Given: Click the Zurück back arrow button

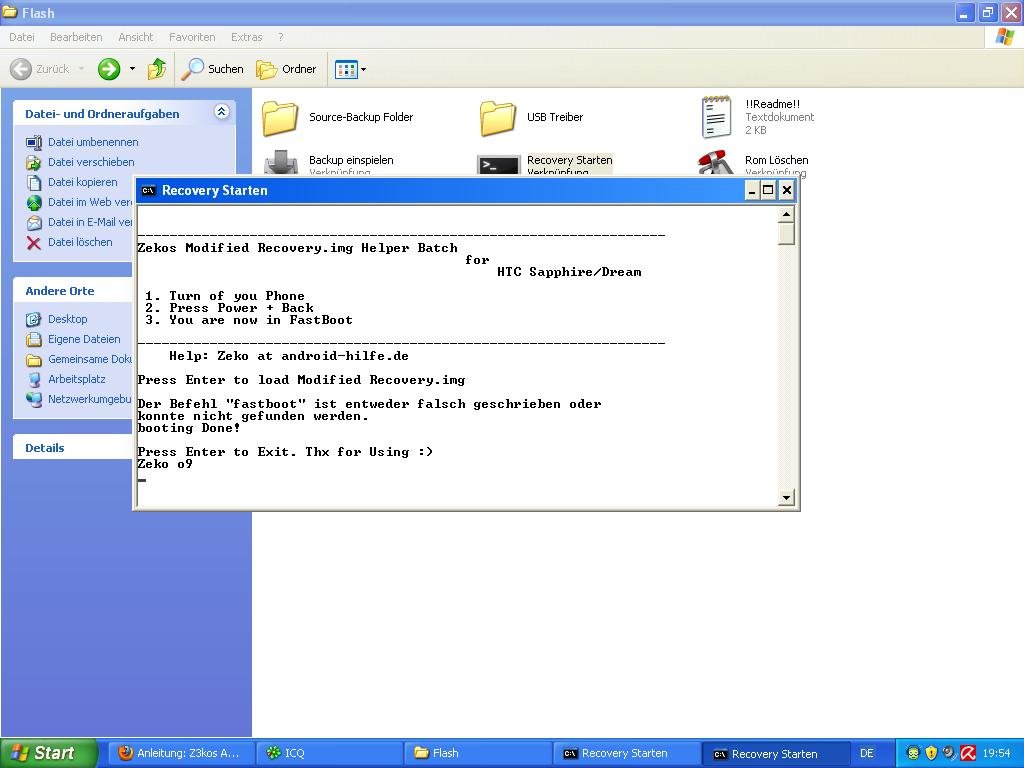Looking at the screenshot, I should coord(21,69).
